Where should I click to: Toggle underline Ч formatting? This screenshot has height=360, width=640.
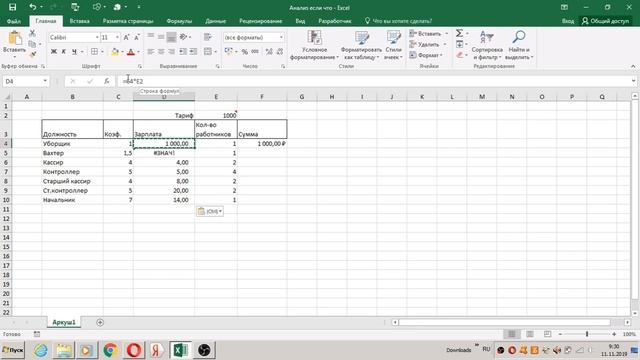click(x=74, y=51)
